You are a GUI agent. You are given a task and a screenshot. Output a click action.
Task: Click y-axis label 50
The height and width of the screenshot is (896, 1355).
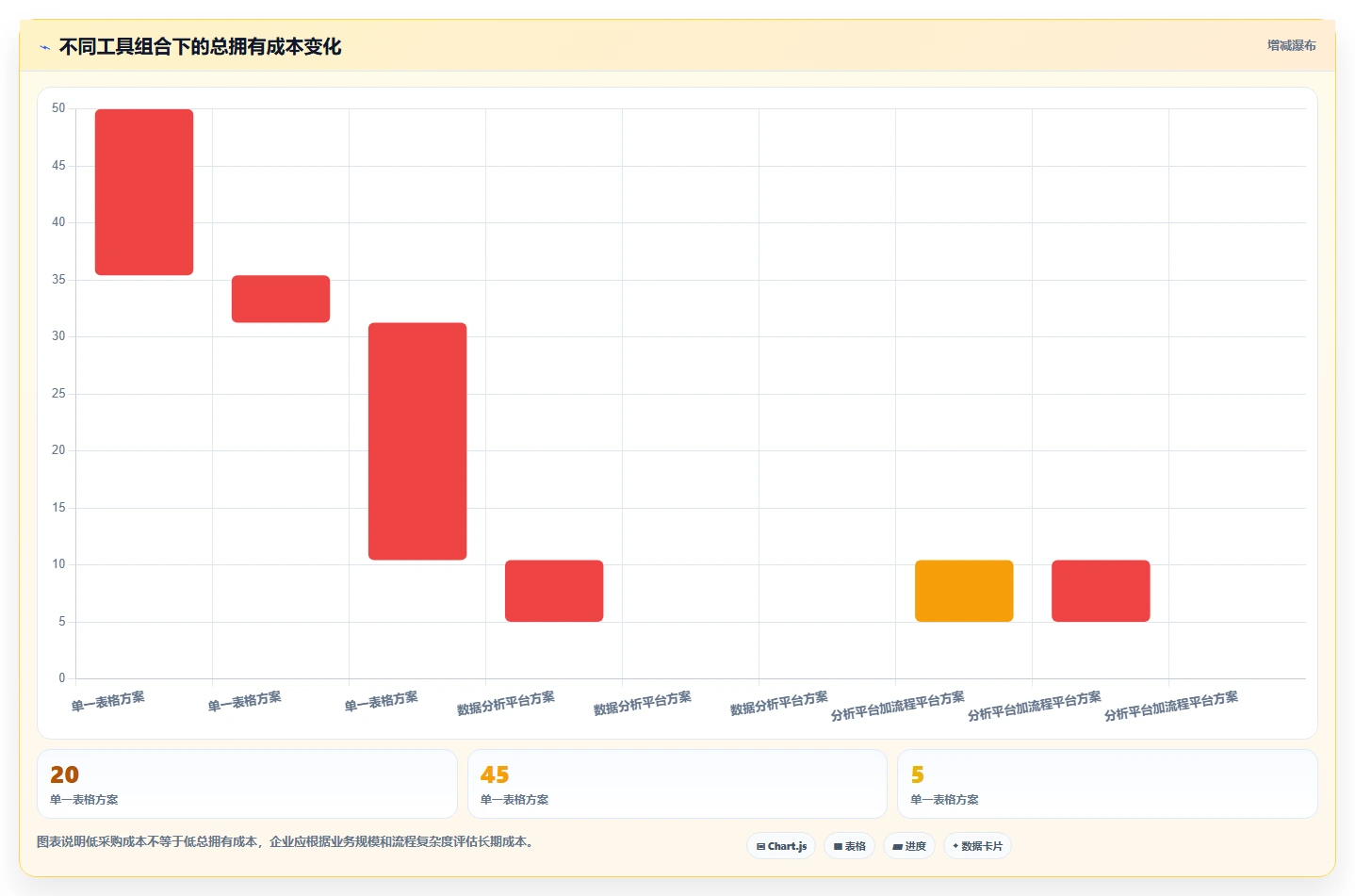click(58, 108)
